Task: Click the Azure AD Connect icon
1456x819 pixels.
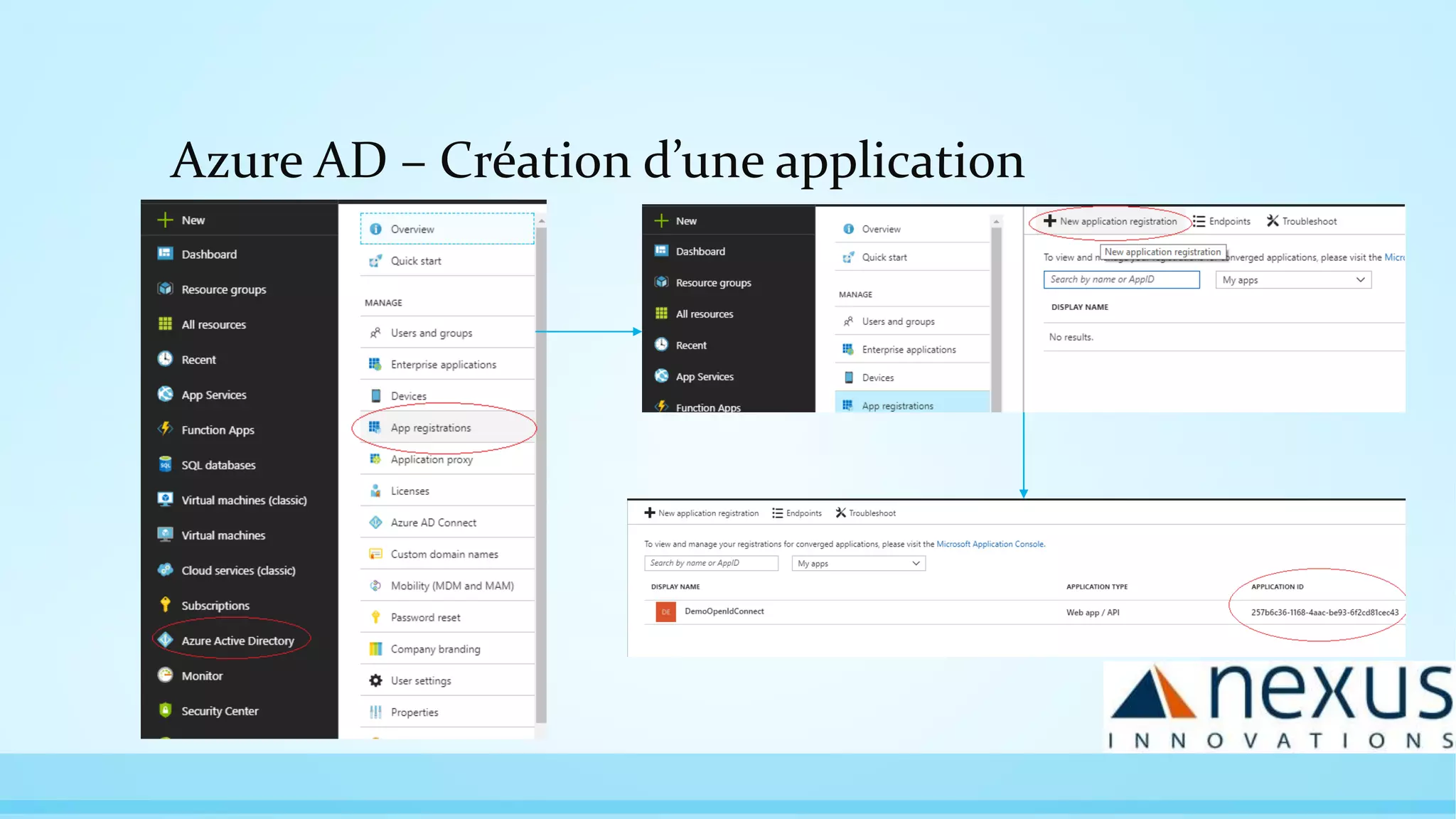Action: pos(375,522)
